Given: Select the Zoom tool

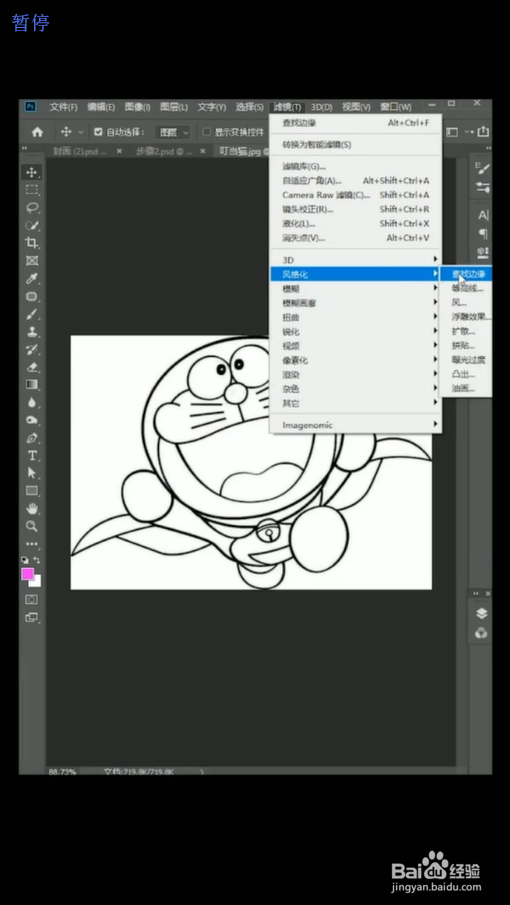Looking at the screenshot, I should click(x=32, y=526).
